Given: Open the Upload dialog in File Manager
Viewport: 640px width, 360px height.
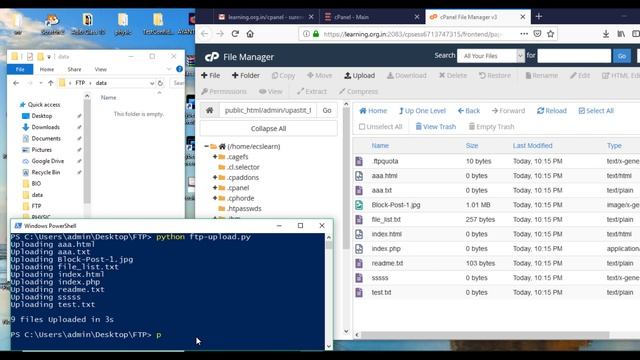Looking at the screenshot, I should (x=360, y=76).
